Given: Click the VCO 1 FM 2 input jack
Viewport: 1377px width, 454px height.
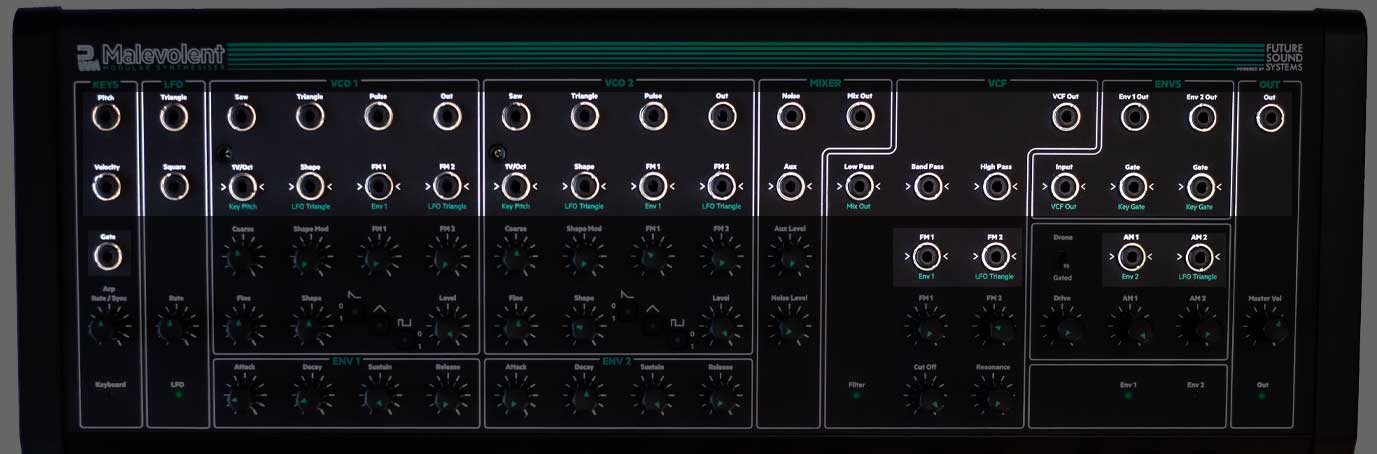Looking at the screenshot, I should [447, 187].
